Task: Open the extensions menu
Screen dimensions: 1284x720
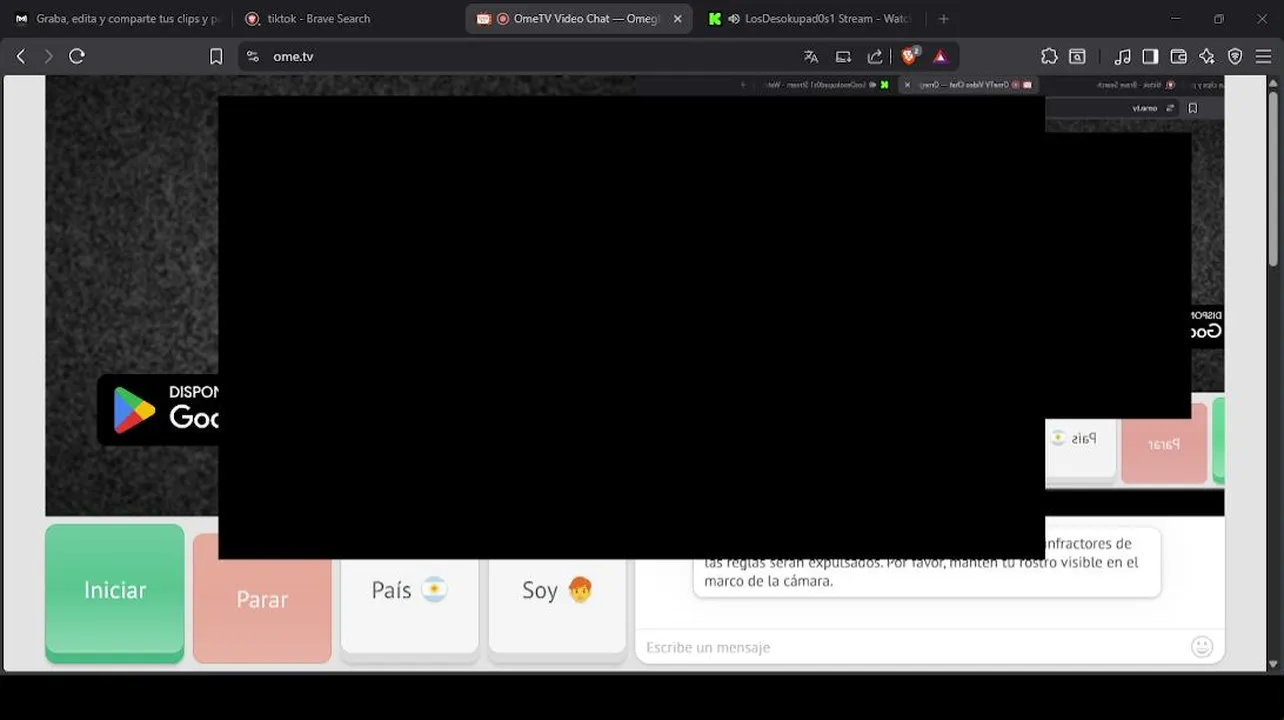Action: (x=1049, y=57)
